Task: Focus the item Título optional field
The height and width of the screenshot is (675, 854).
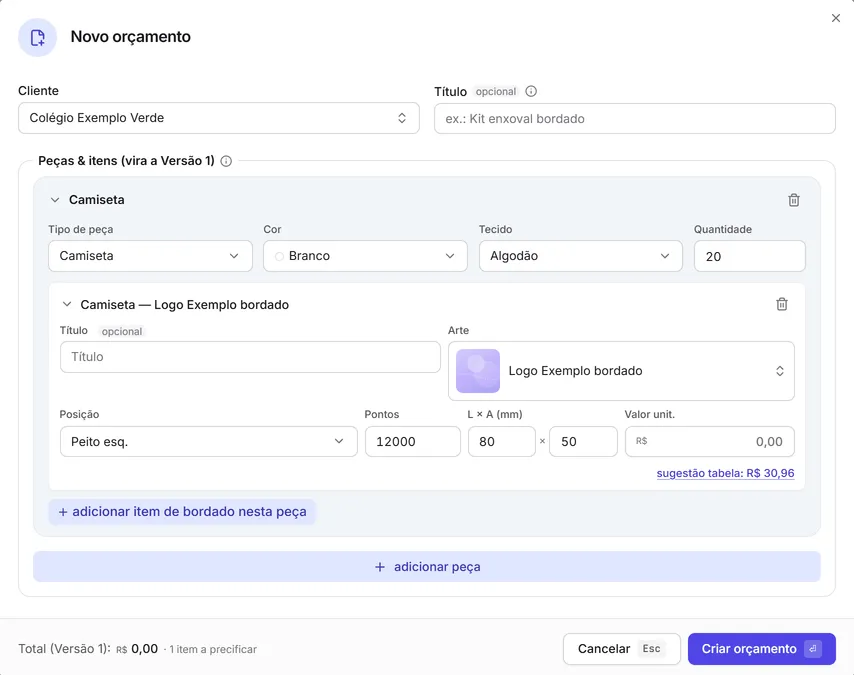Action: click(x=250, y=357)
